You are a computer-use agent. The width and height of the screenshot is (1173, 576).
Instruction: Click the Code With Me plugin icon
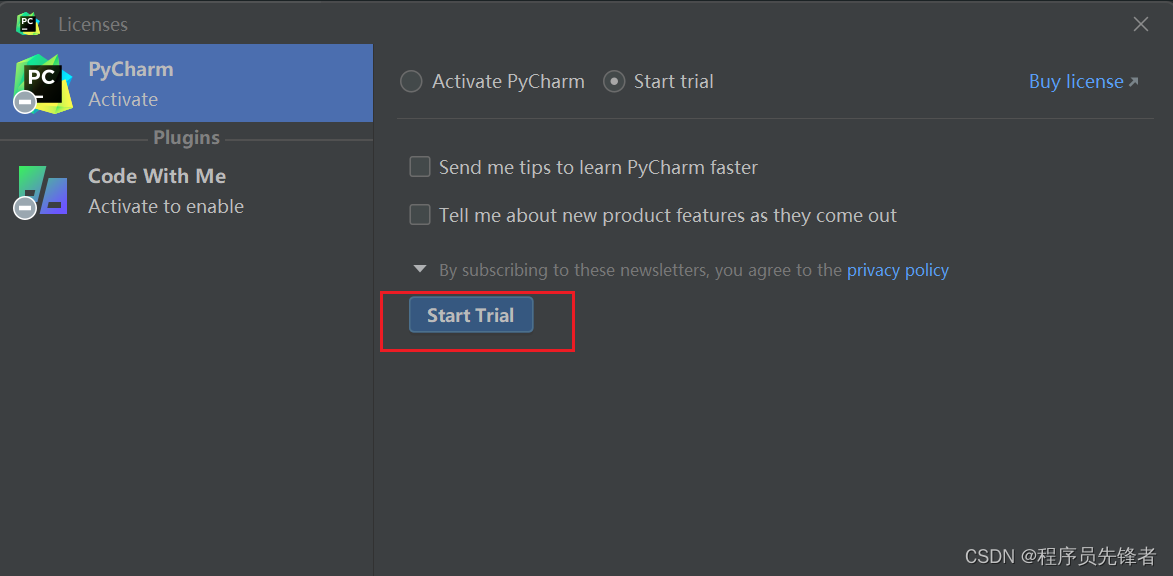click(43, 190)
